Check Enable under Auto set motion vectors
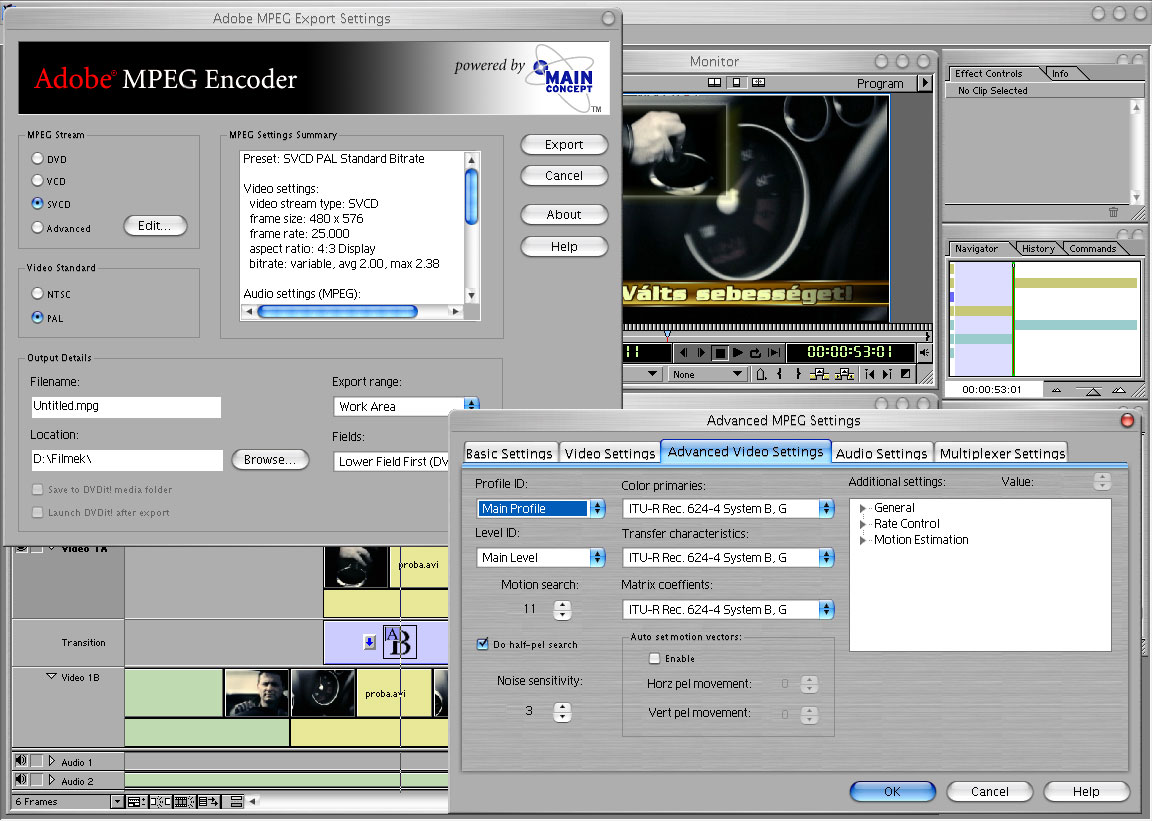This screenshot has height=821, width=1152. point(654,659)
